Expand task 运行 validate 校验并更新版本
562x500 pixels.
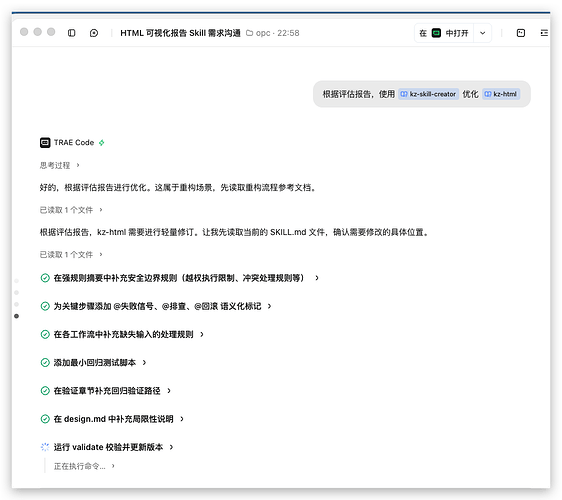(113, 447)
